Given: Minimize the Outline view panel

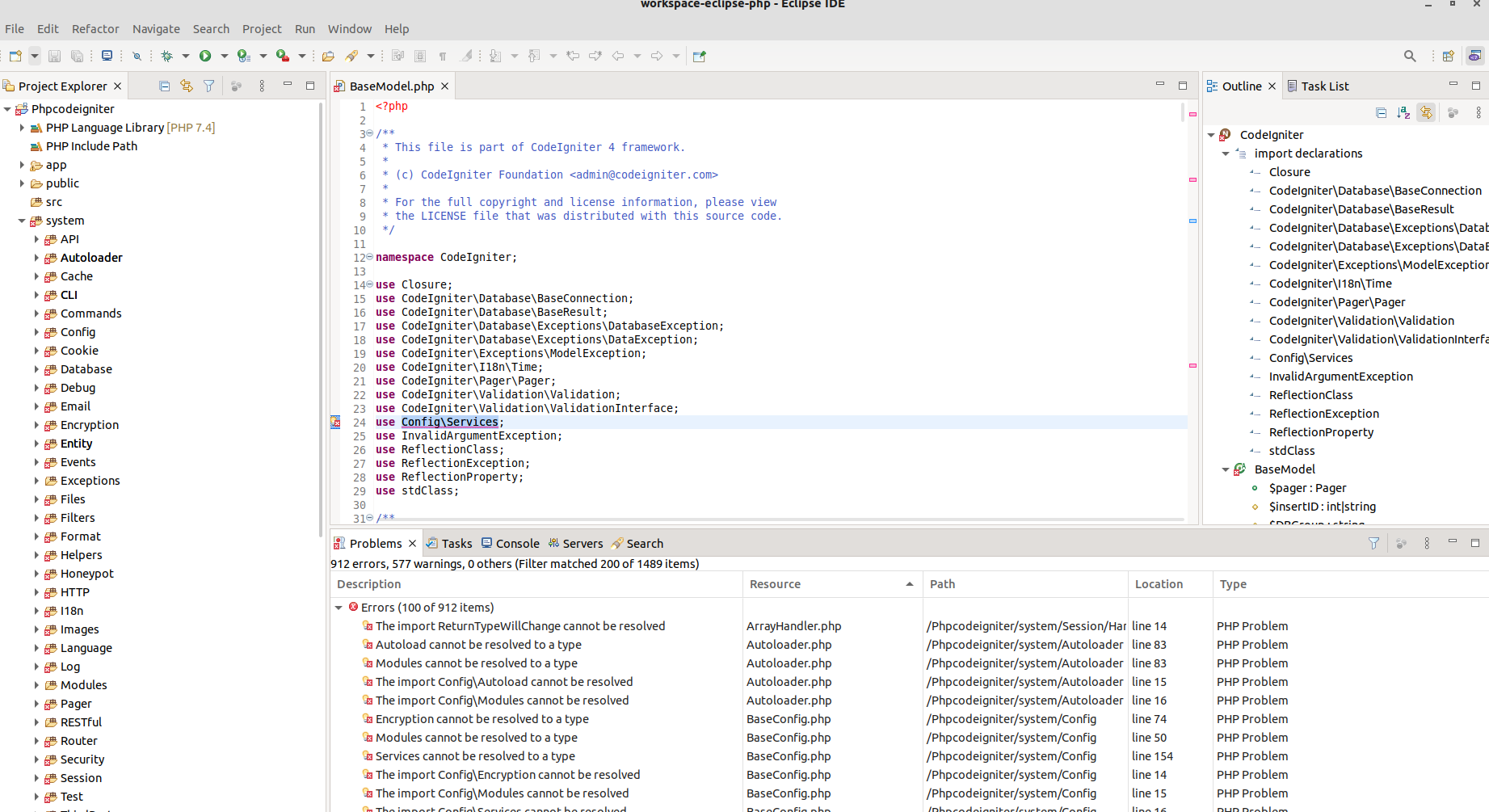Looking at the screenshot, I should click(1453, 85).
